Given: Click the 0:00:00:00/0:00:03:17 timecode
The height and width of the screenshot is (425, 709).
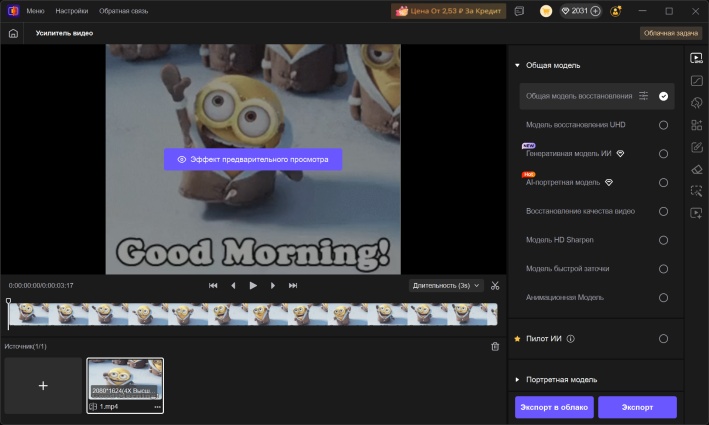Looking at the screenshot, I should click(41, 286).
